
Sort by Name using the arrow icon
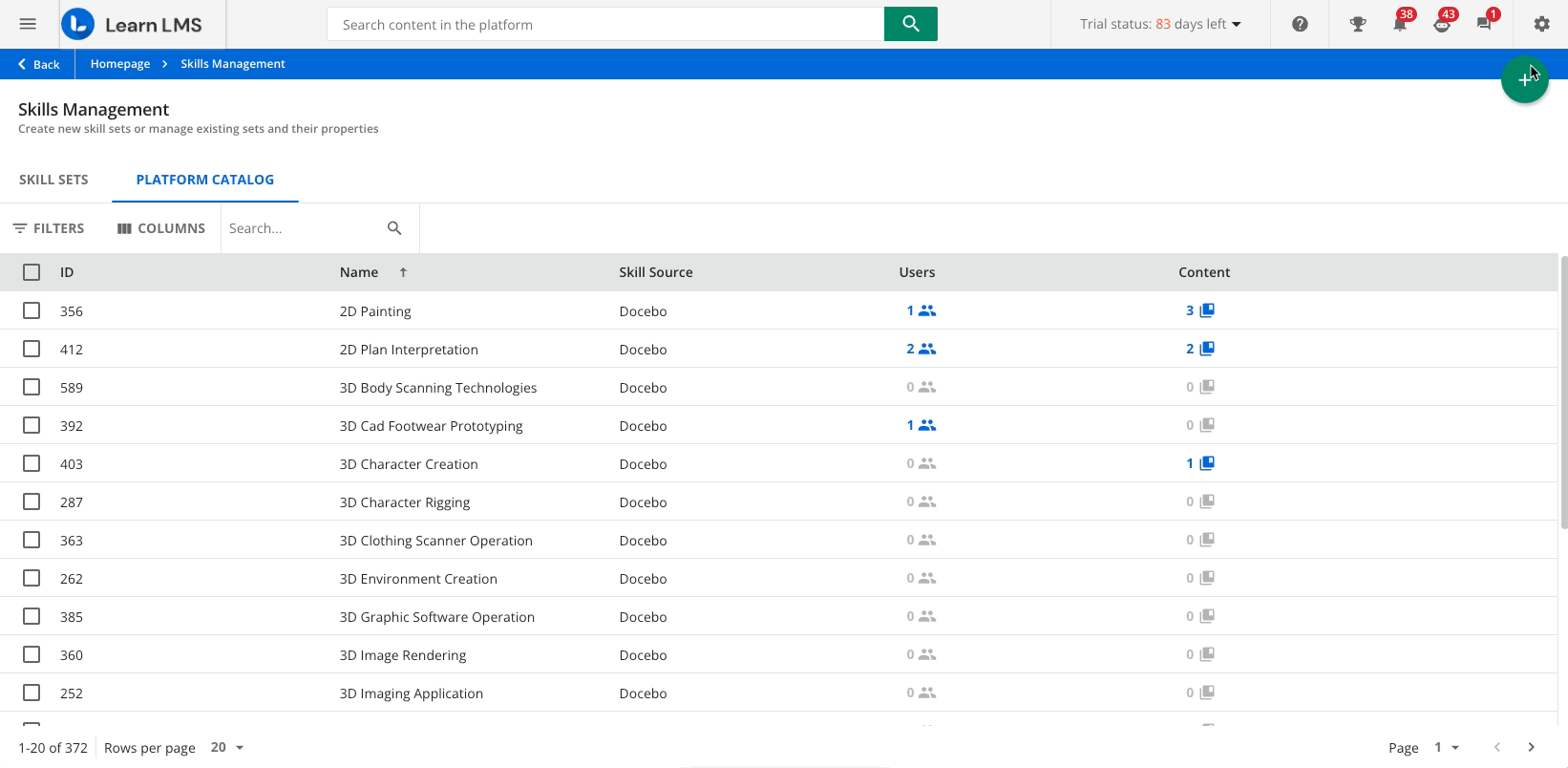coord(403,272)
